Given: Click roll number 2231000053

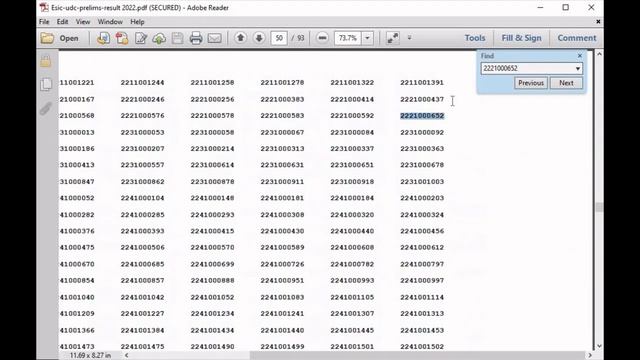Looking at the screenshot, I should point(142,132).
